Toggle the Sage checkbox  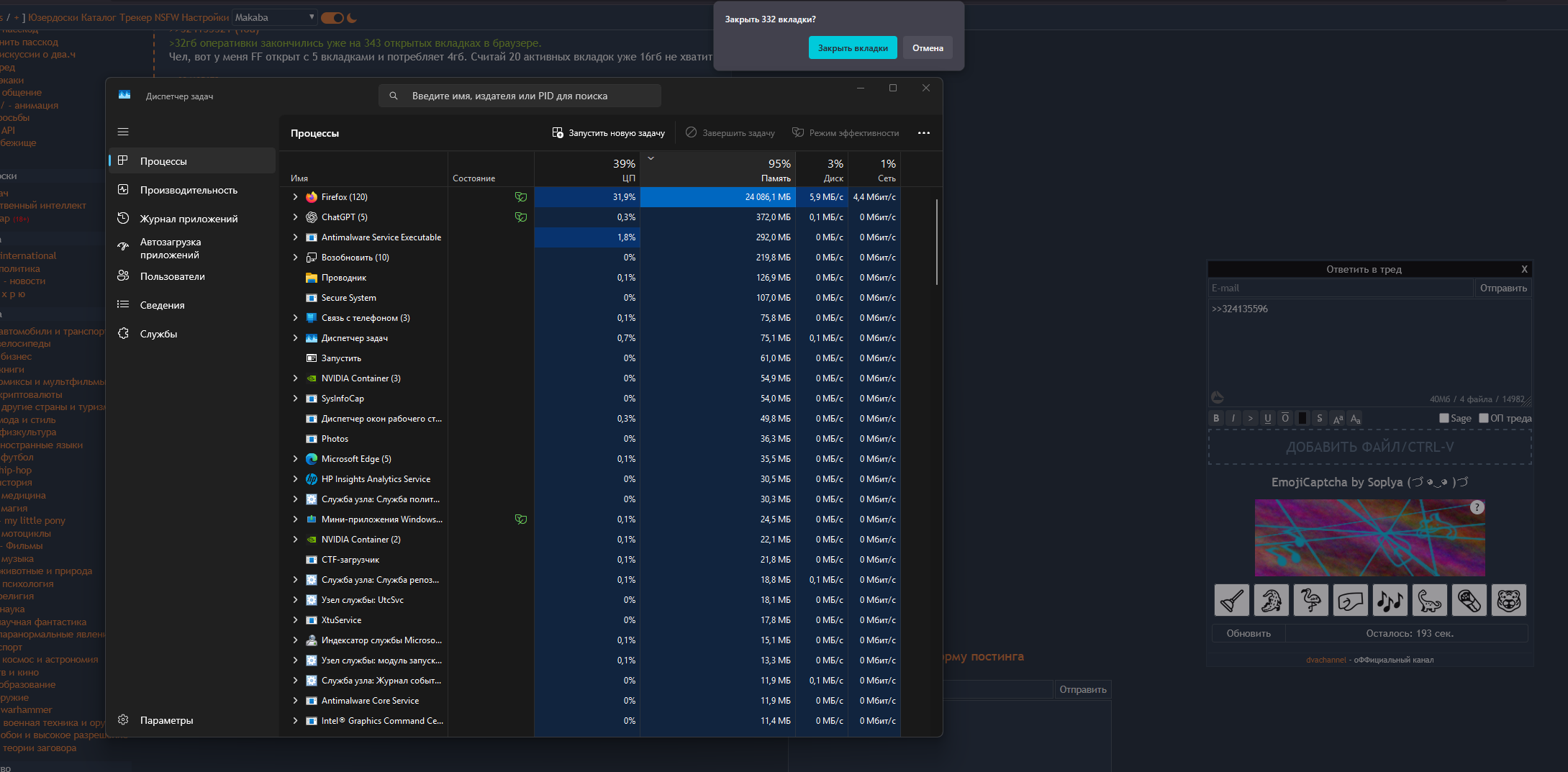pos(1444,418)
